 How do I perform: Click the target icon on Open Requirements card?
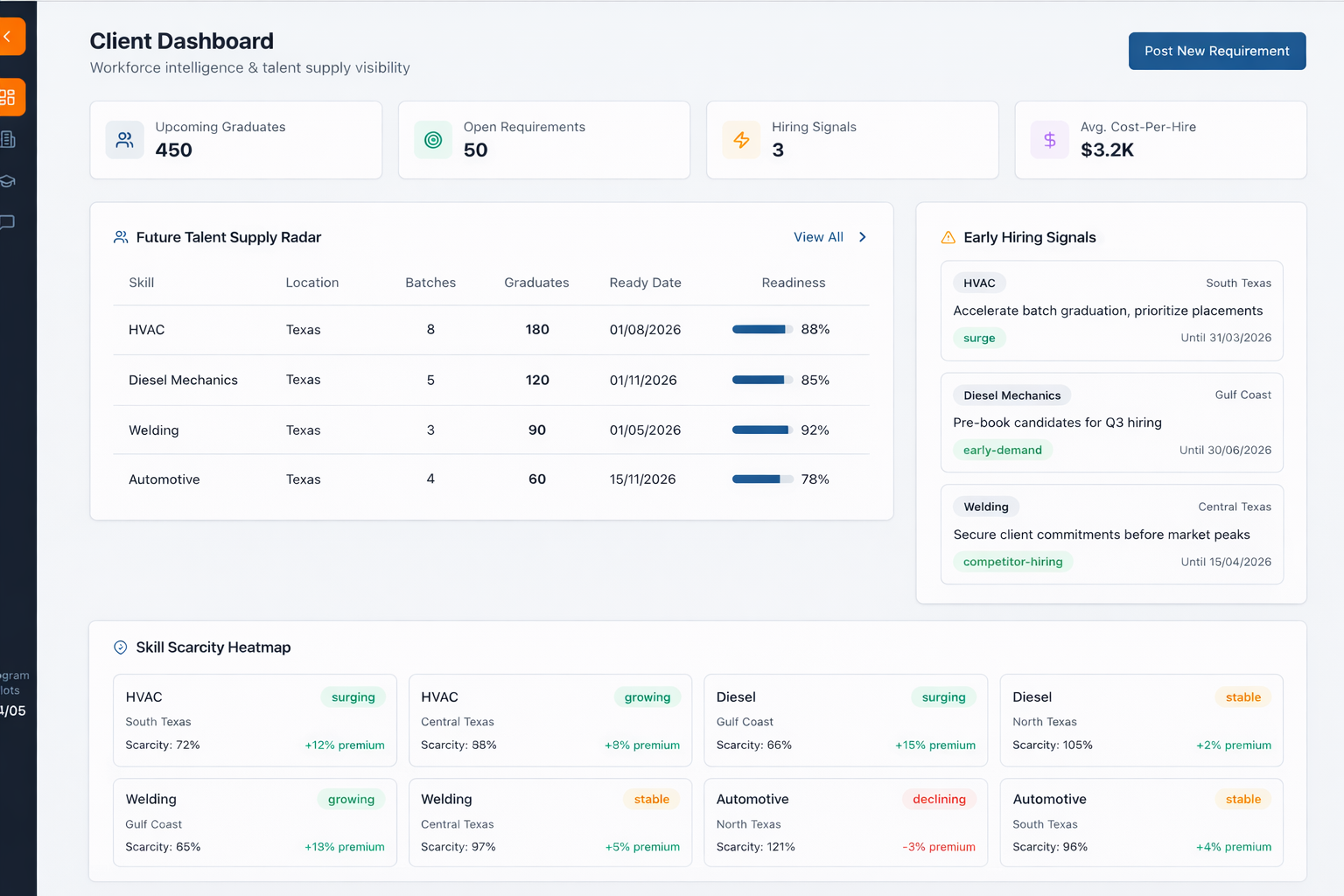coord(432,139)
